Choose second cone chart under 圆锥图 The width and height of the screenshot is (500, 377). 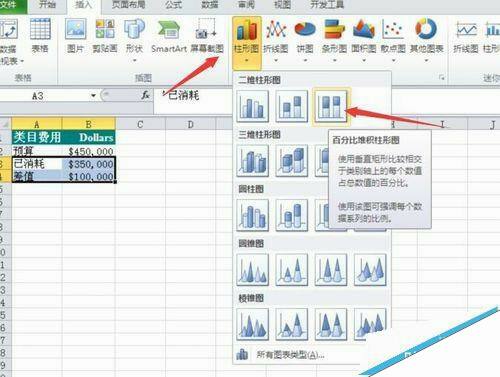coord(292,270)
